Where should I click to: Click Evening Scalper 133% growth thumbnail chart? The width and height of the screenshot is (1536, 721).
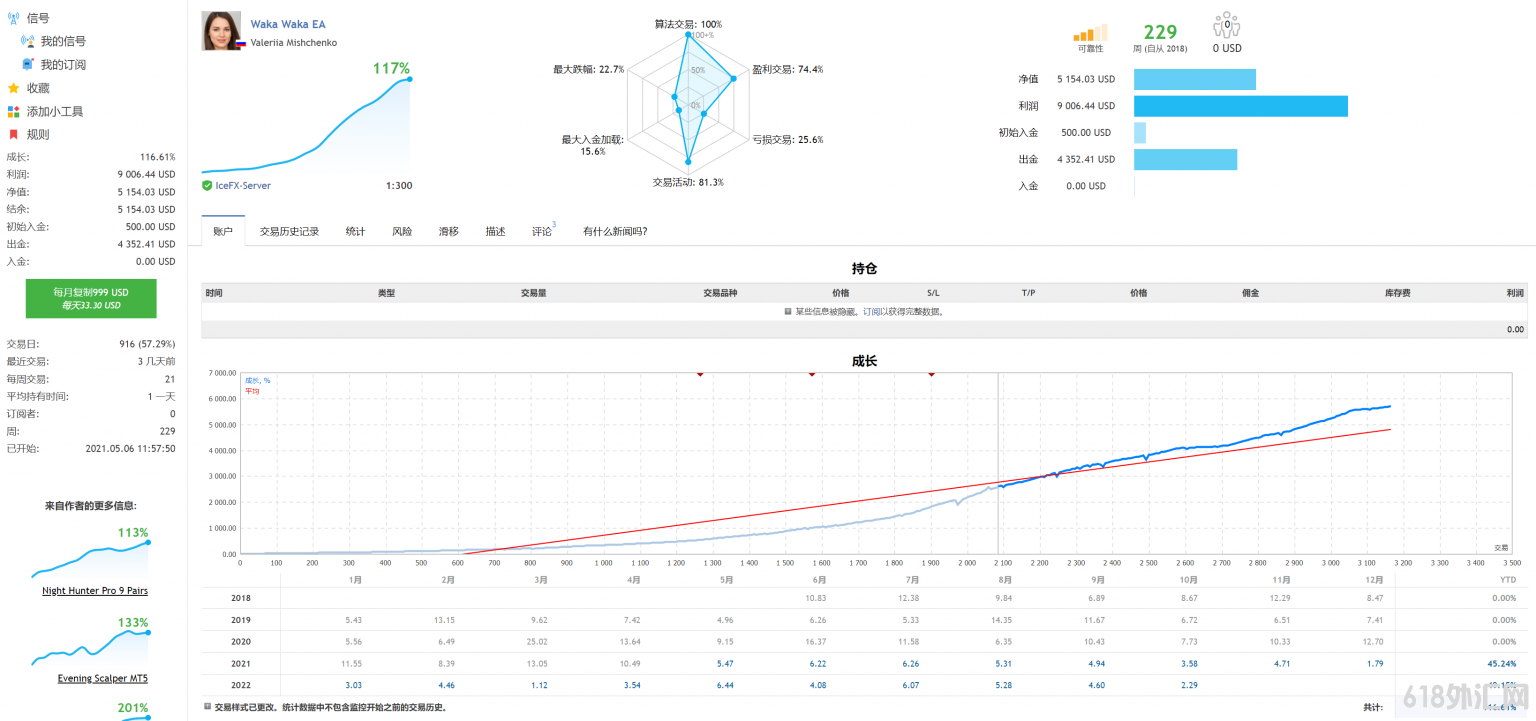[90, 648]
